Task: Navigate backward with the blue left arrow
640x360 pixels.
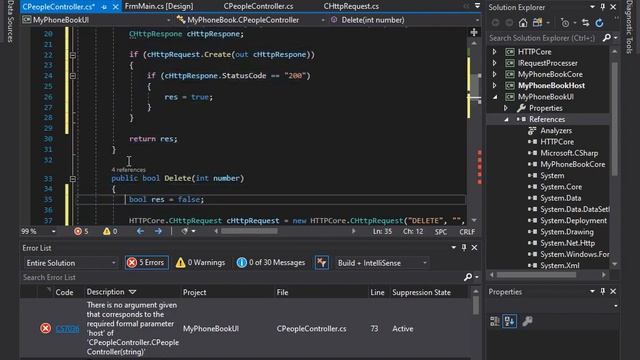Action: [140, 231]
